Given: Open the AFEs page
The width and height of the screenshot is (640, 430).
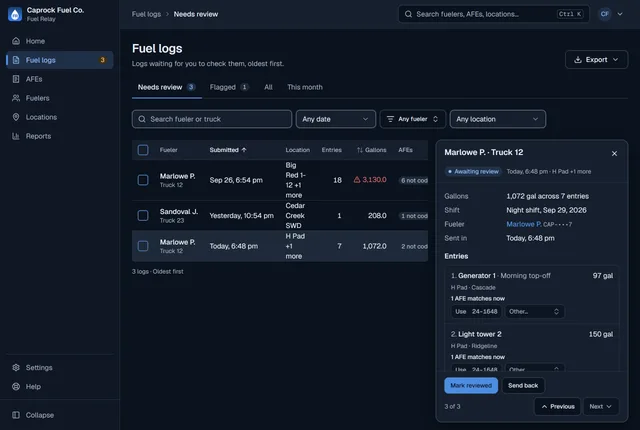Looking at the screenshot, I should point(60,79).
